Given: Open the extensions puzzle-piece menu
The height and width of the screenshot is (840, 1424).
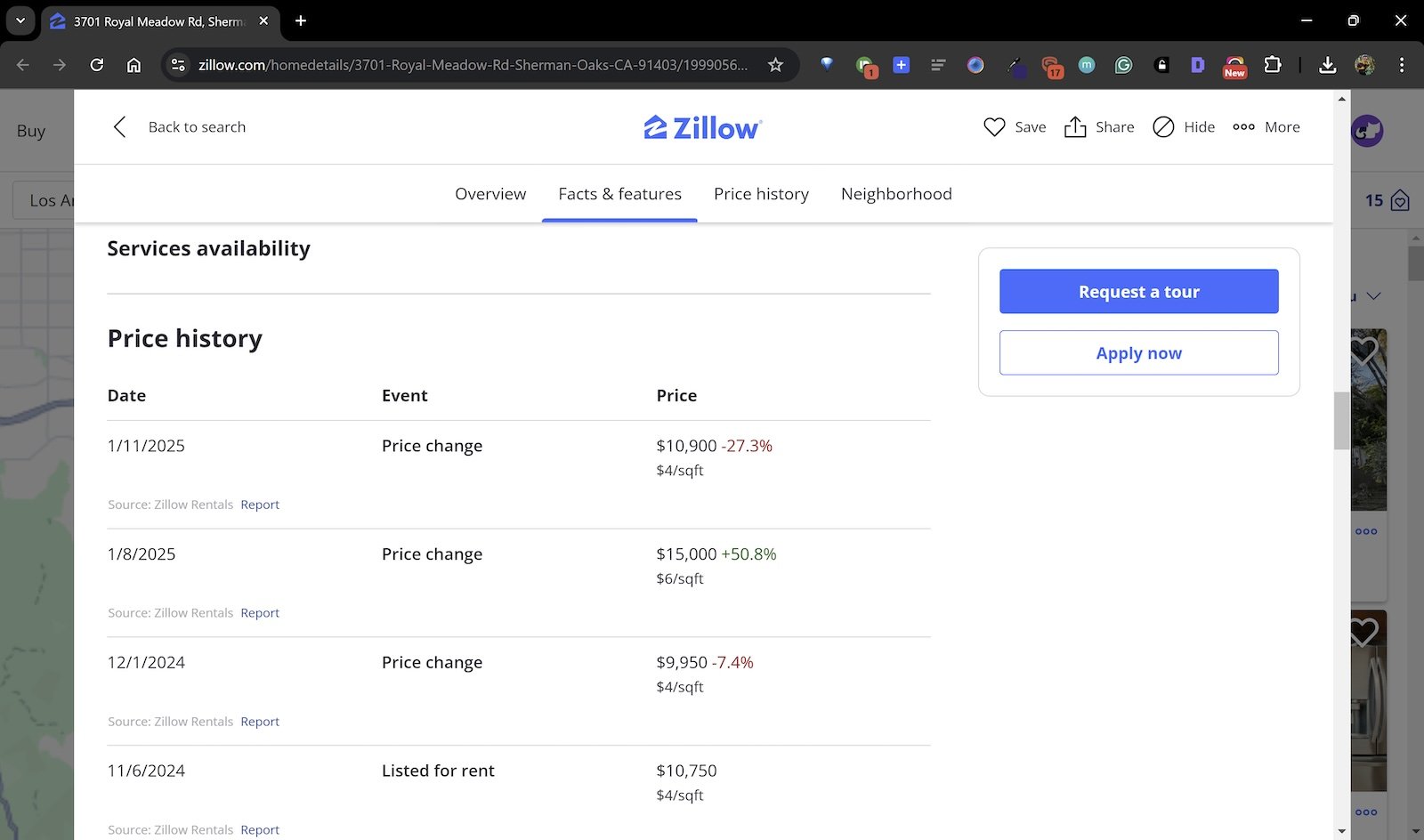Looking at the screenshot, I should (1274, 65).
